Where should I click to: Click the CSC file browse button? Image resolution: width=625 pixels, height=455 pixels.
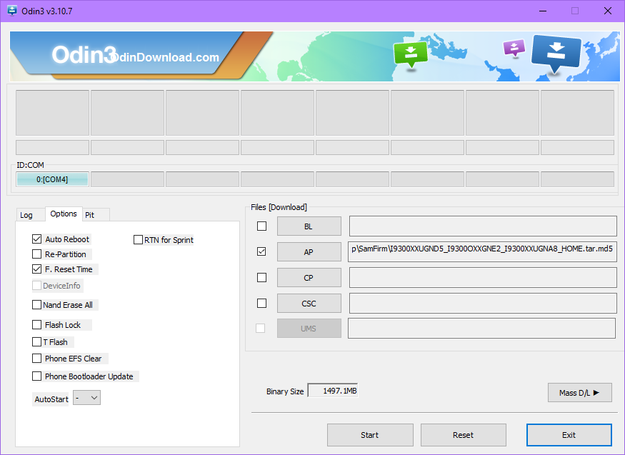pos(309,304)
